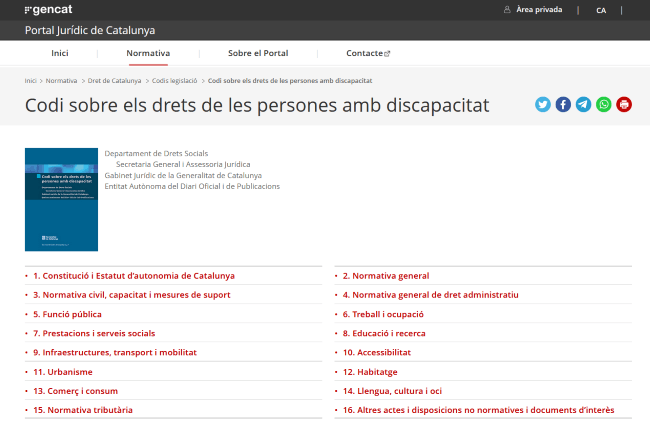Viewport: 650px width, 433px height.
Task: Share the page via WhatsApp
Action: (604, 104)
